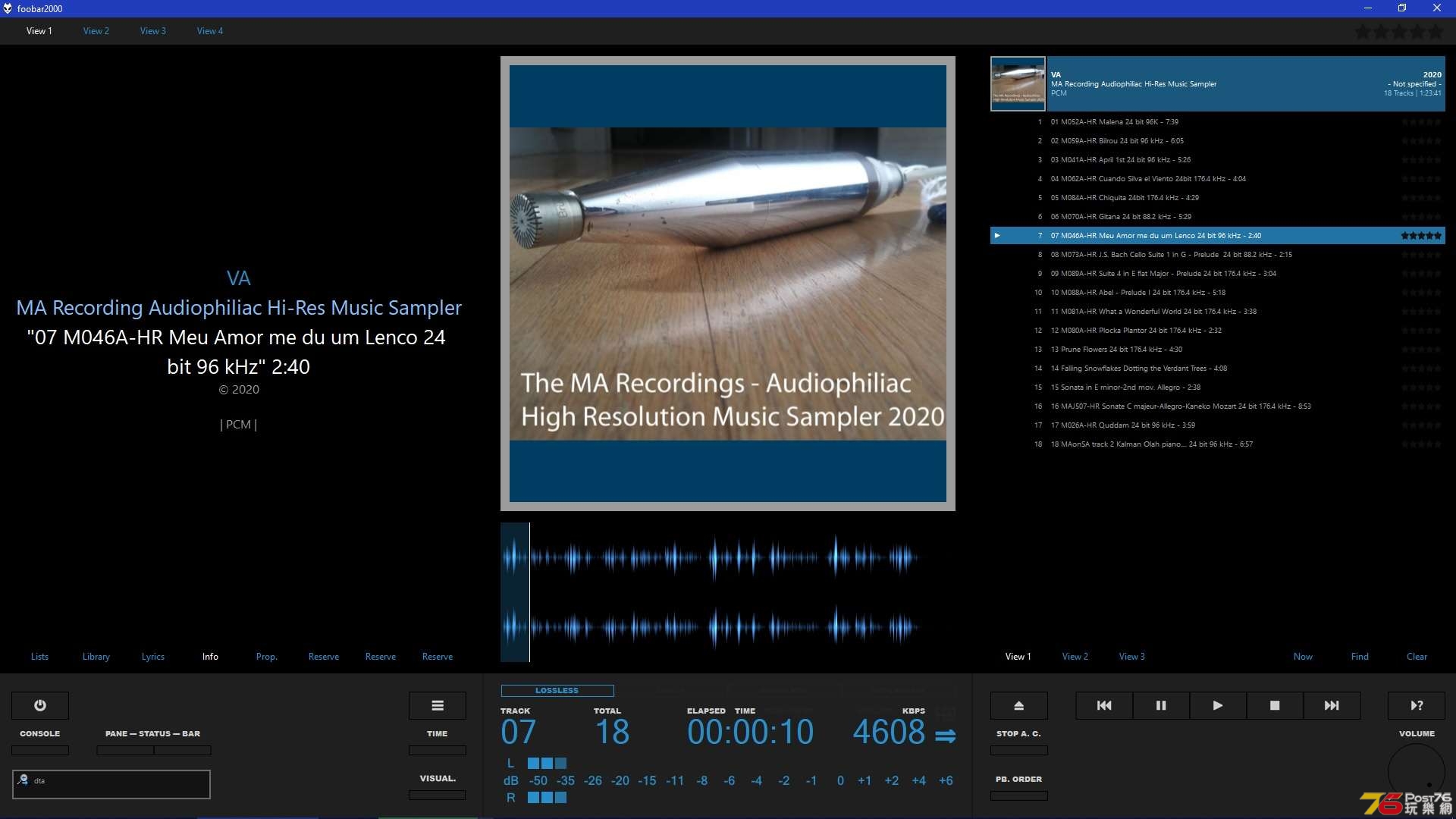This screenshot has width=1456, height=819.
Task: Click the eject icon button above STOP A. C.
Action: click(1019, 705)
